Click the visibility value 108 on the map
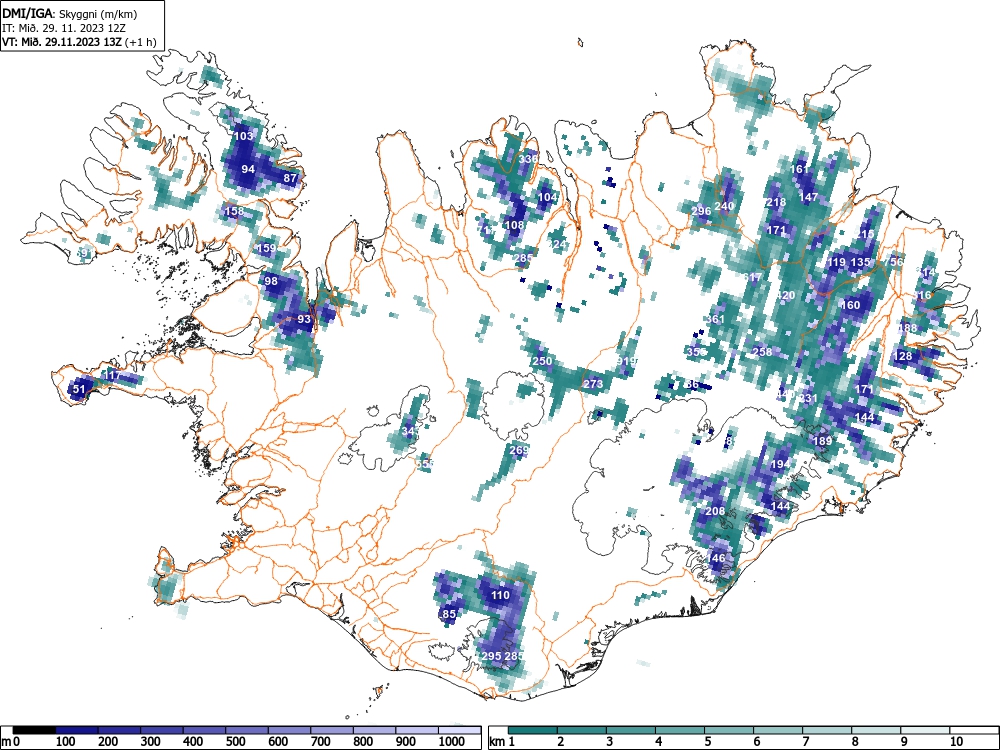1000x750 pixels. click(x=514, y=225)
